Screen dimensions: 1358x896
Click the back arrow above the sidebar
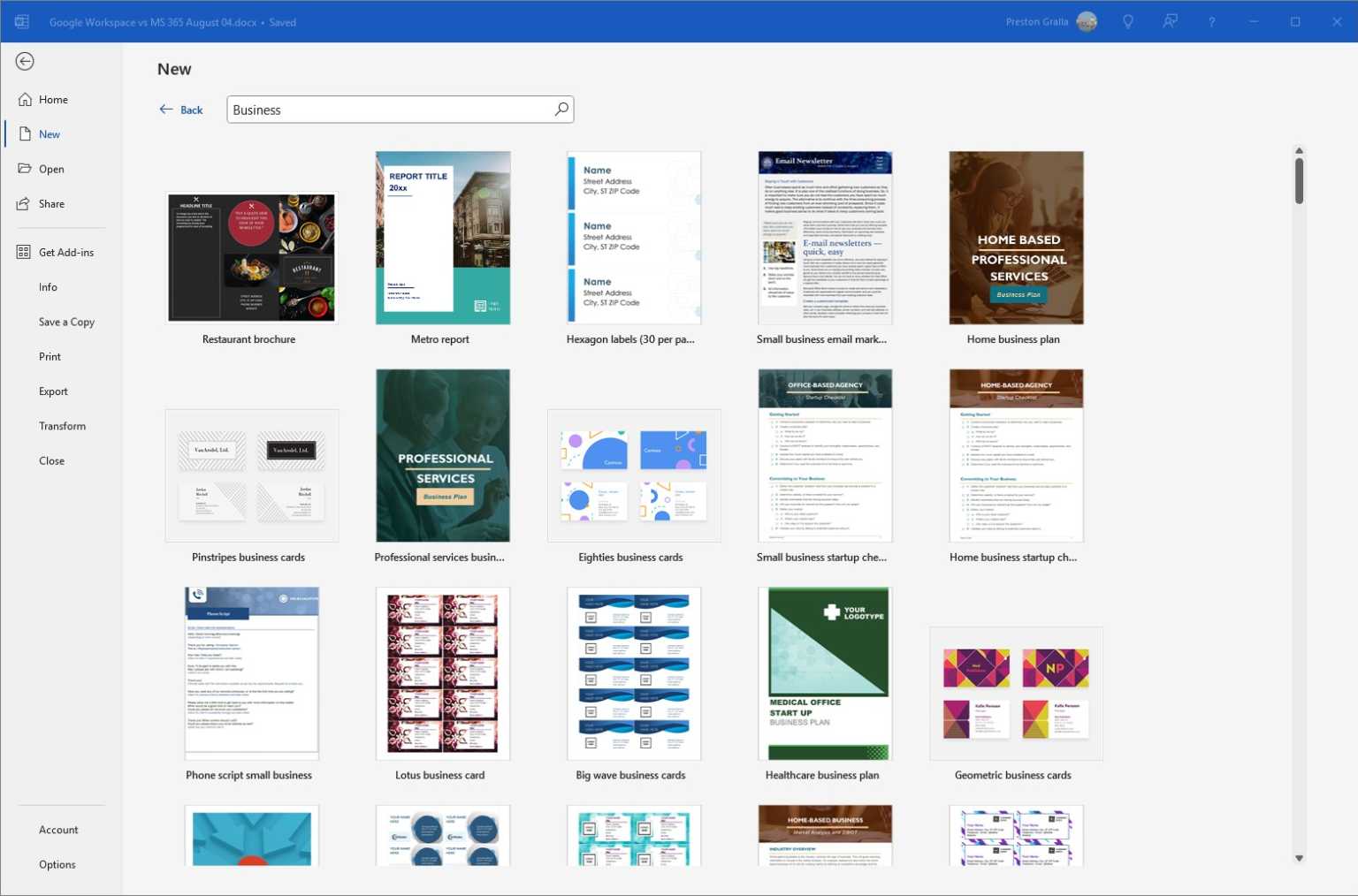(x=25, y=61)
